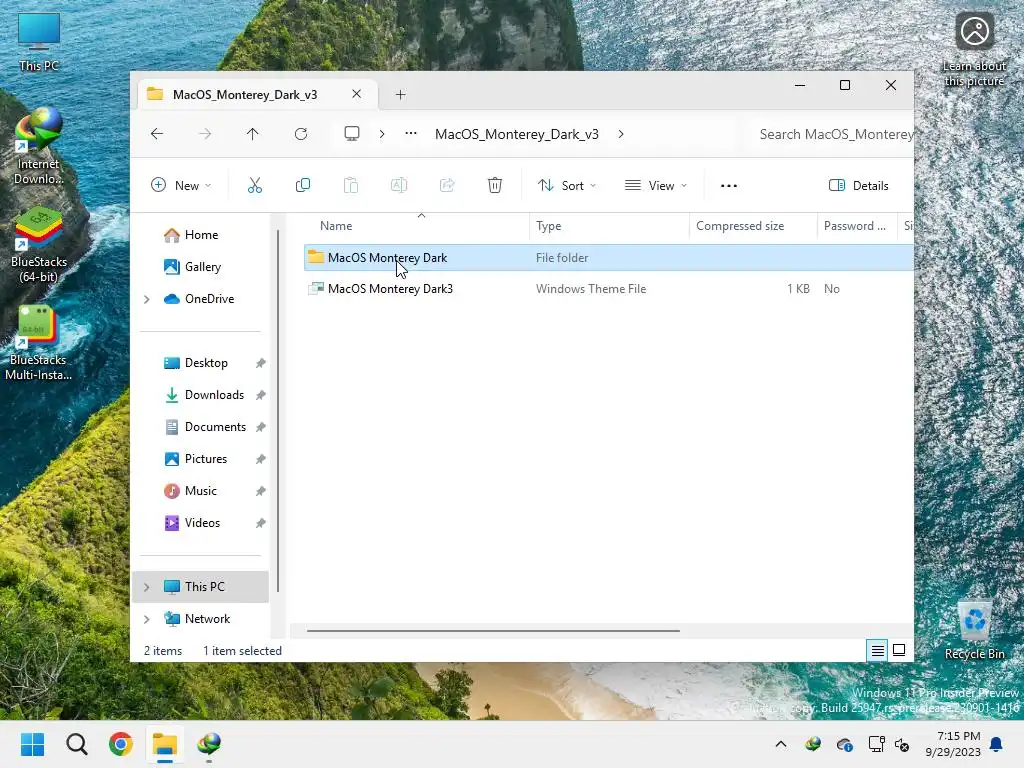The height and width of the screenshot is (768, 1024).
Task: Open BlueStacks Multi-Instance desktop shortcut
Action: tap(39, 344)
